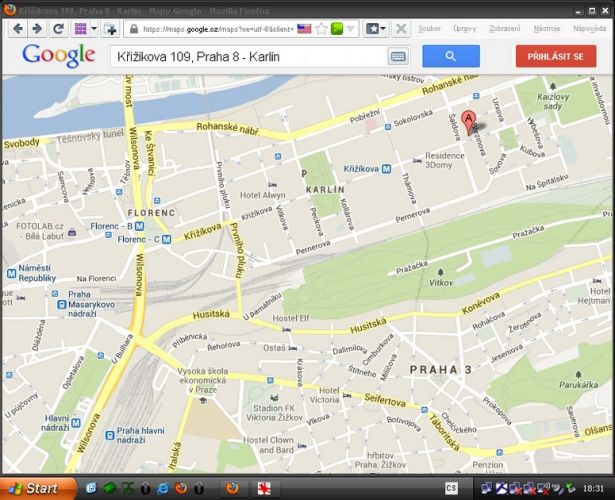The height and width of the screenshot is (500, 615).
Task: Click the red A marker pin
Action: point(468,121)
